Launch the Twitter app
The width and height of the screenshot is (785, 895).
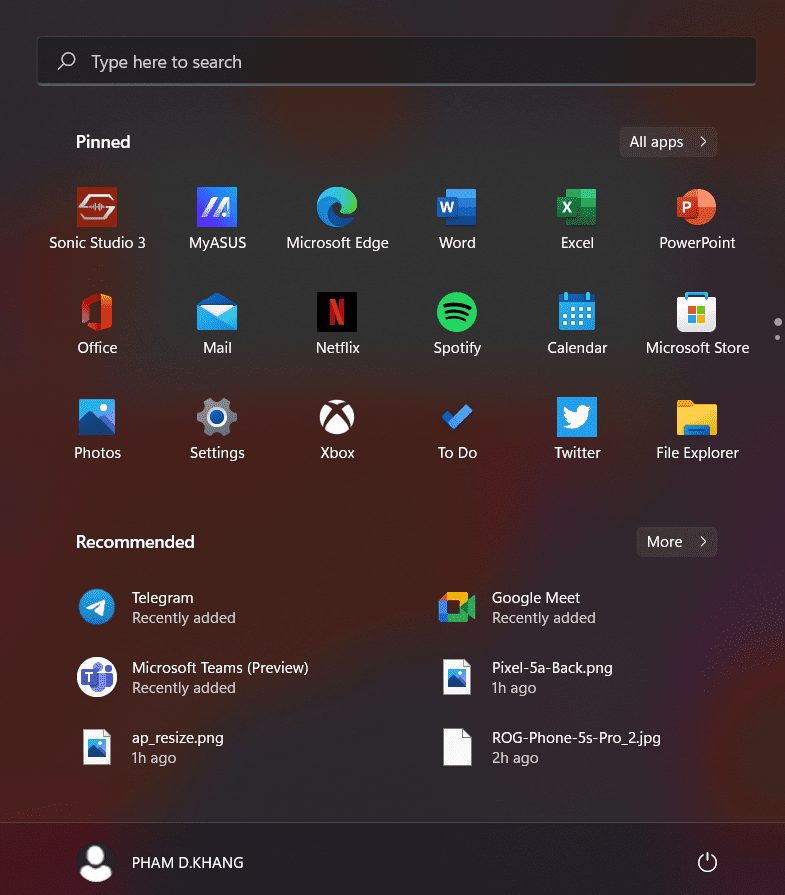(x=577, y=429)
